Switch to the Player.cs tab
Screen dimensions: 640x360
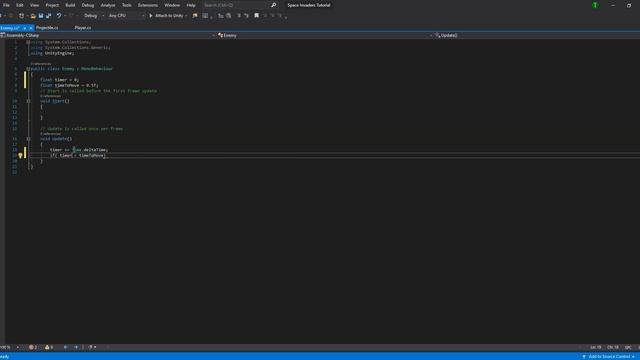(x=83, y=28)
